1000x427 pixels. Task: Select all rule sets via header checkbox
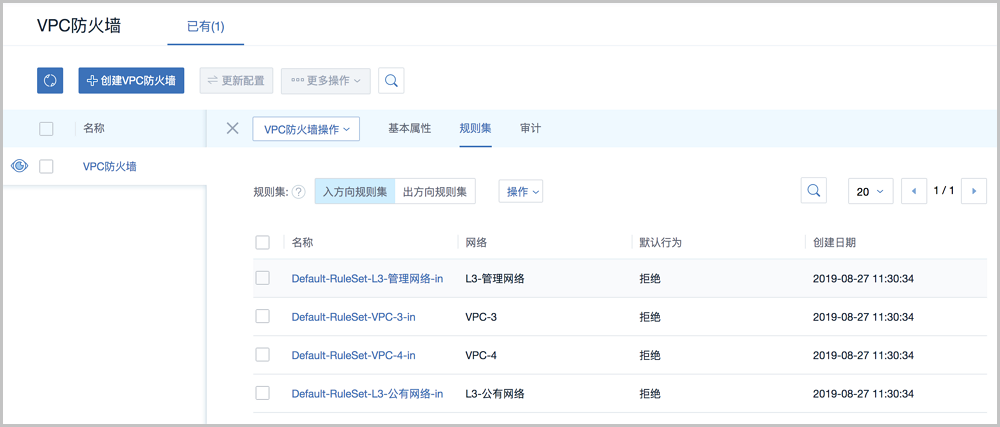[x=263, y=242]
